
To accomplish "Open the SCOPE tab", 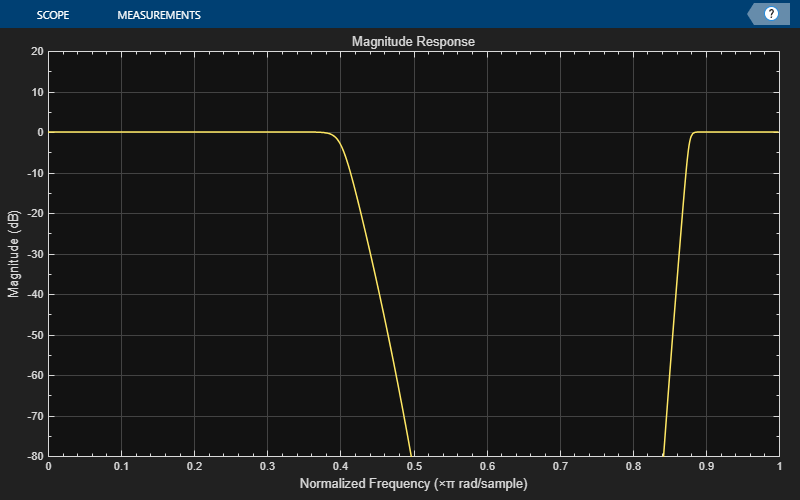I will (52, 15).
